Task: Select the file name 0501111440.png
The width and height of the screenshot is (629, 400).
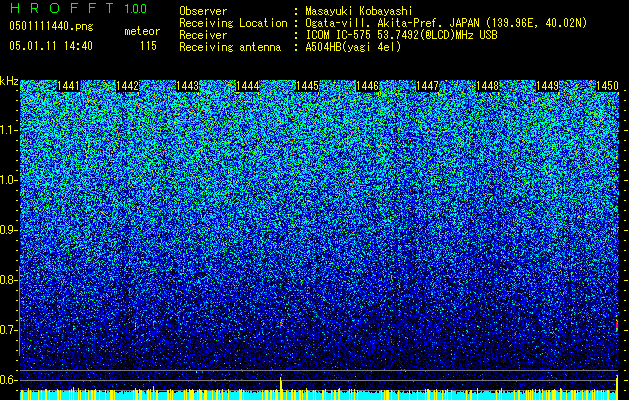Action: (51, 27)
